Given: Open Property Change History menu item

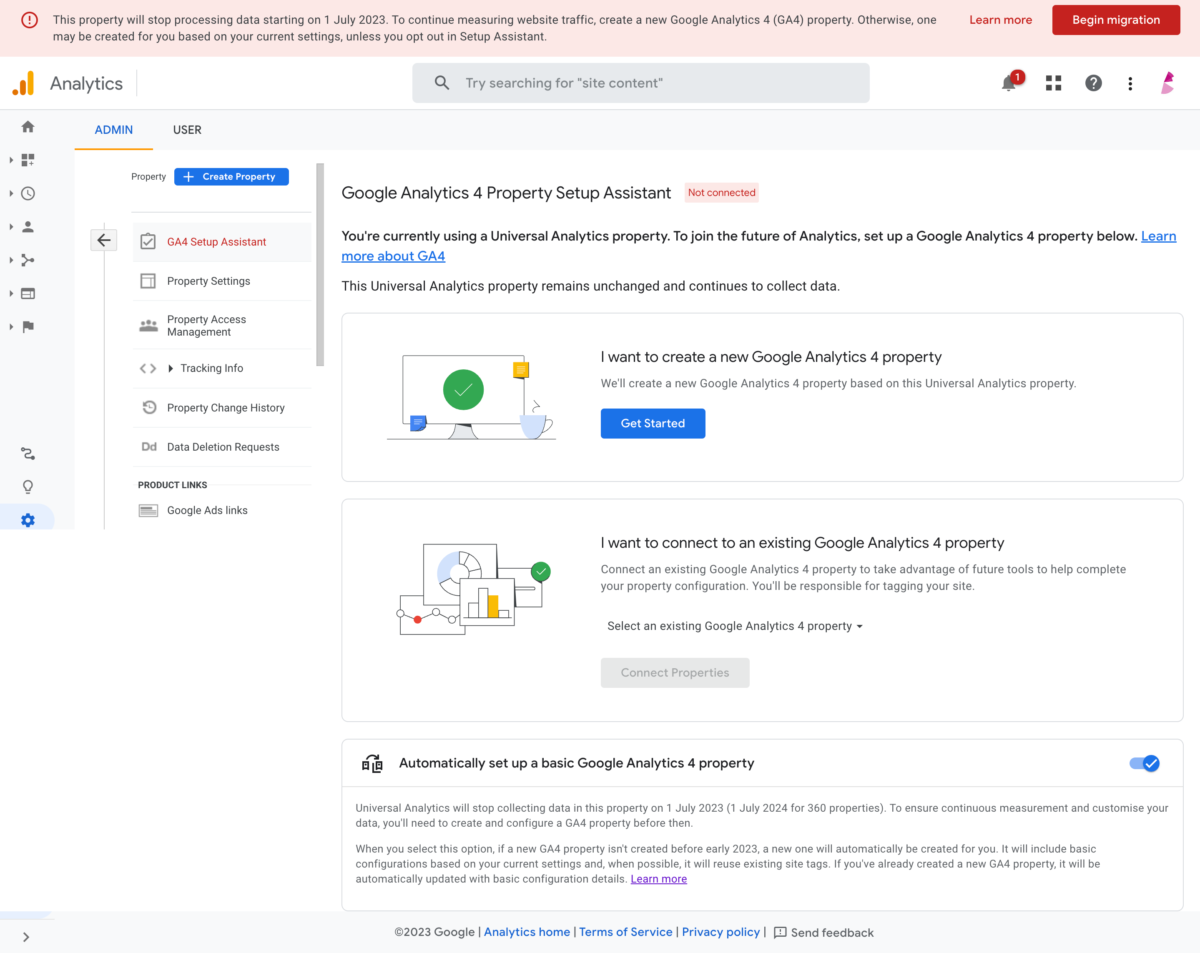Looking at the screenshot, I should point(222,408).
